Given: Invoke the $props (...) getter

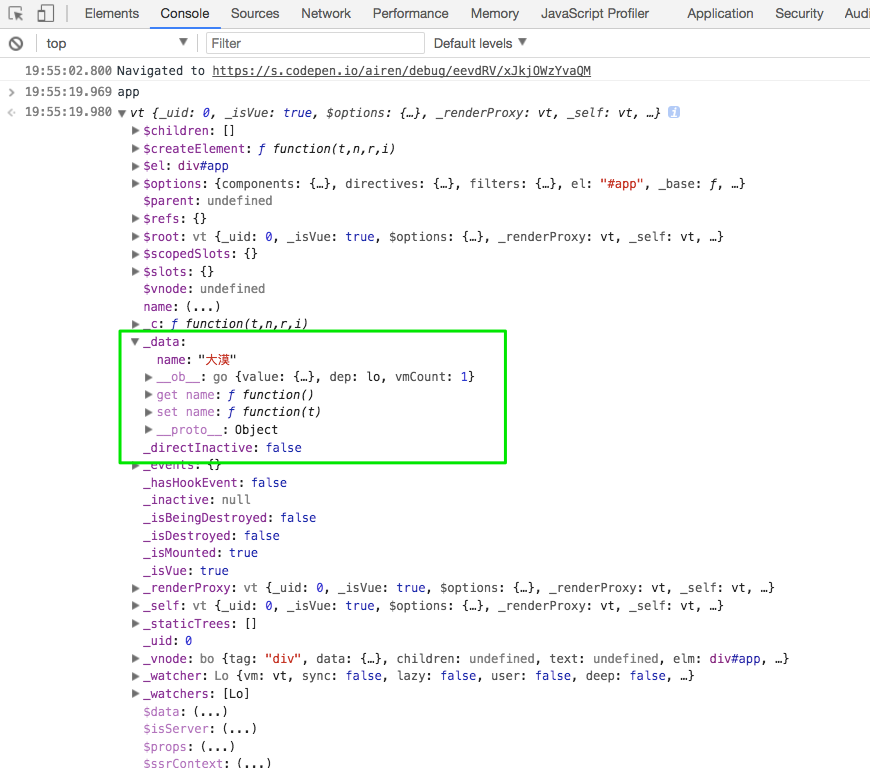Looking at the screenshot, I should (218, 746).
